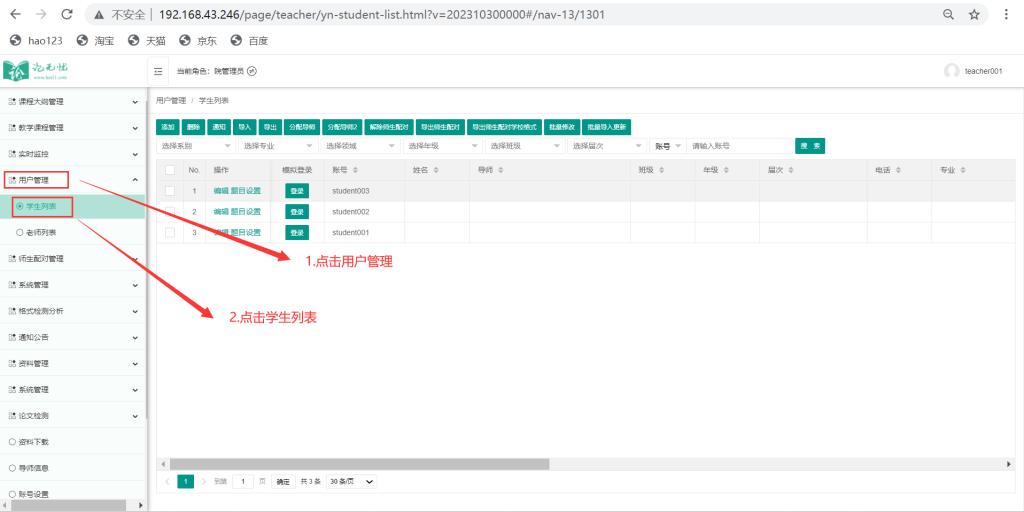This screenshot has height=512, width=1024.
Task: Click the role switch icon beside 院管理员
Action: tap(252, 71)
